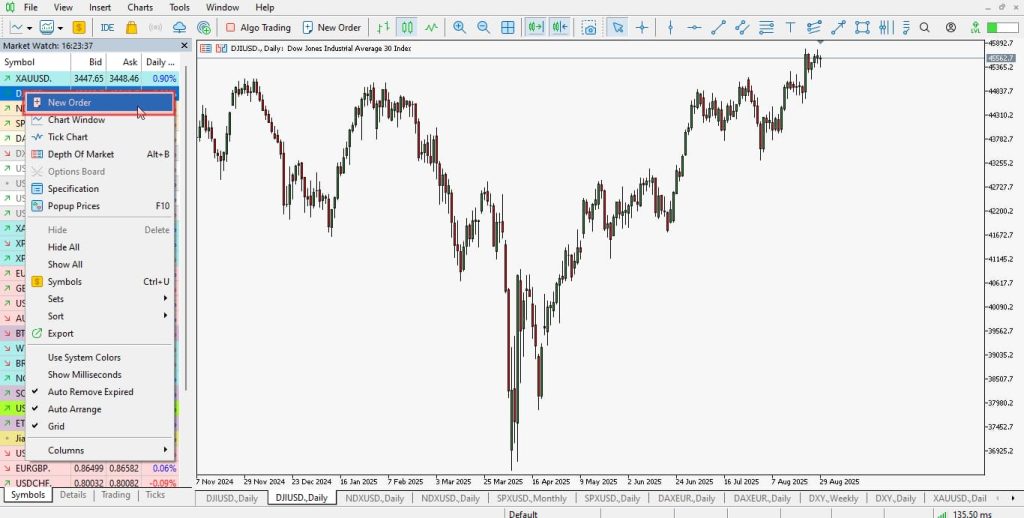1024x518 pixels.
Task: Choose New Order from context menu
Action: [100, 103]
